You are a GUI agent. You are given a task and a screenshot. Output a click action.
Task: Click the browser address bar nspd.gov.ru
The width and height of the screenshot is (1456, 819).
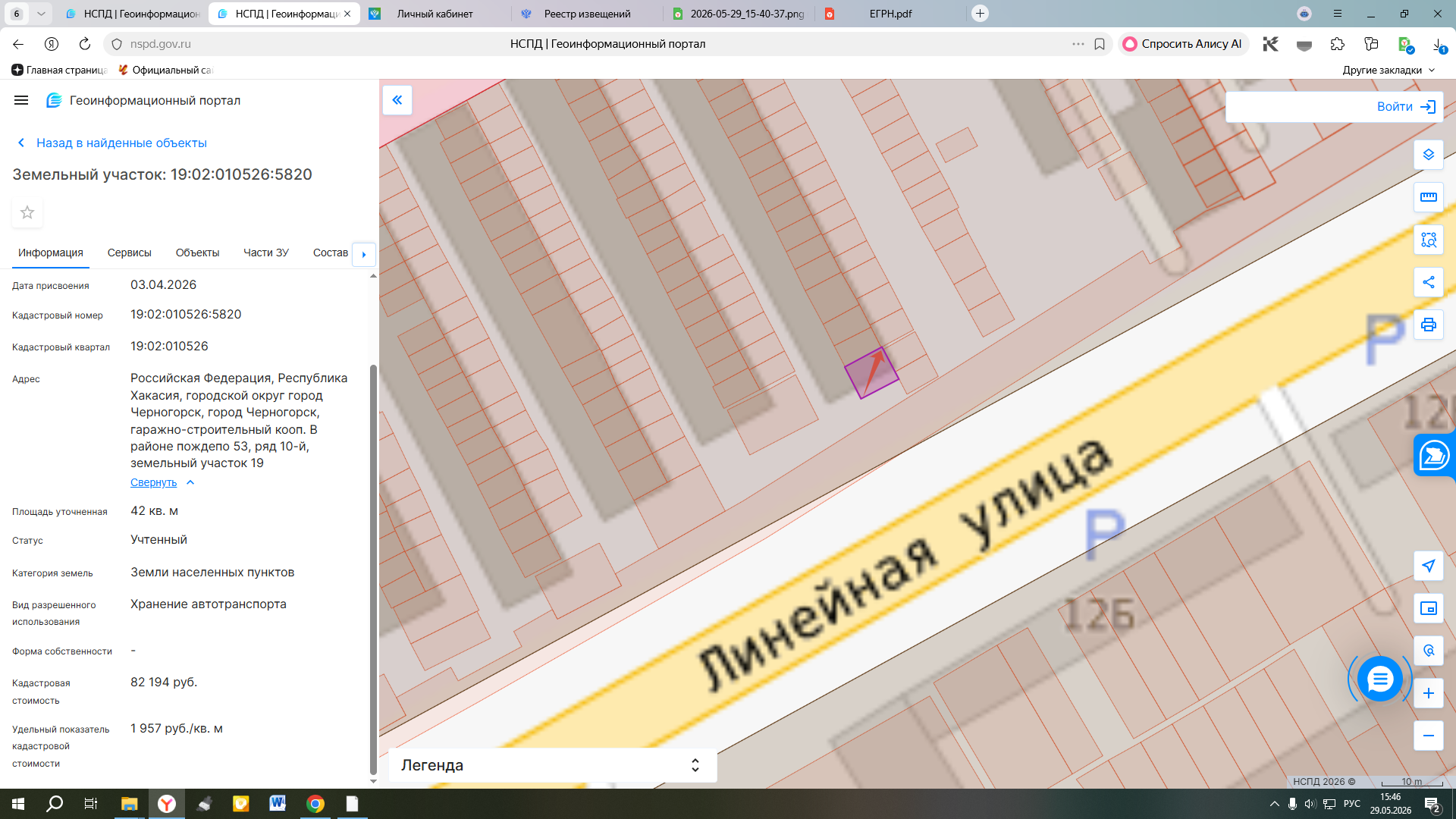coord(160,44)
